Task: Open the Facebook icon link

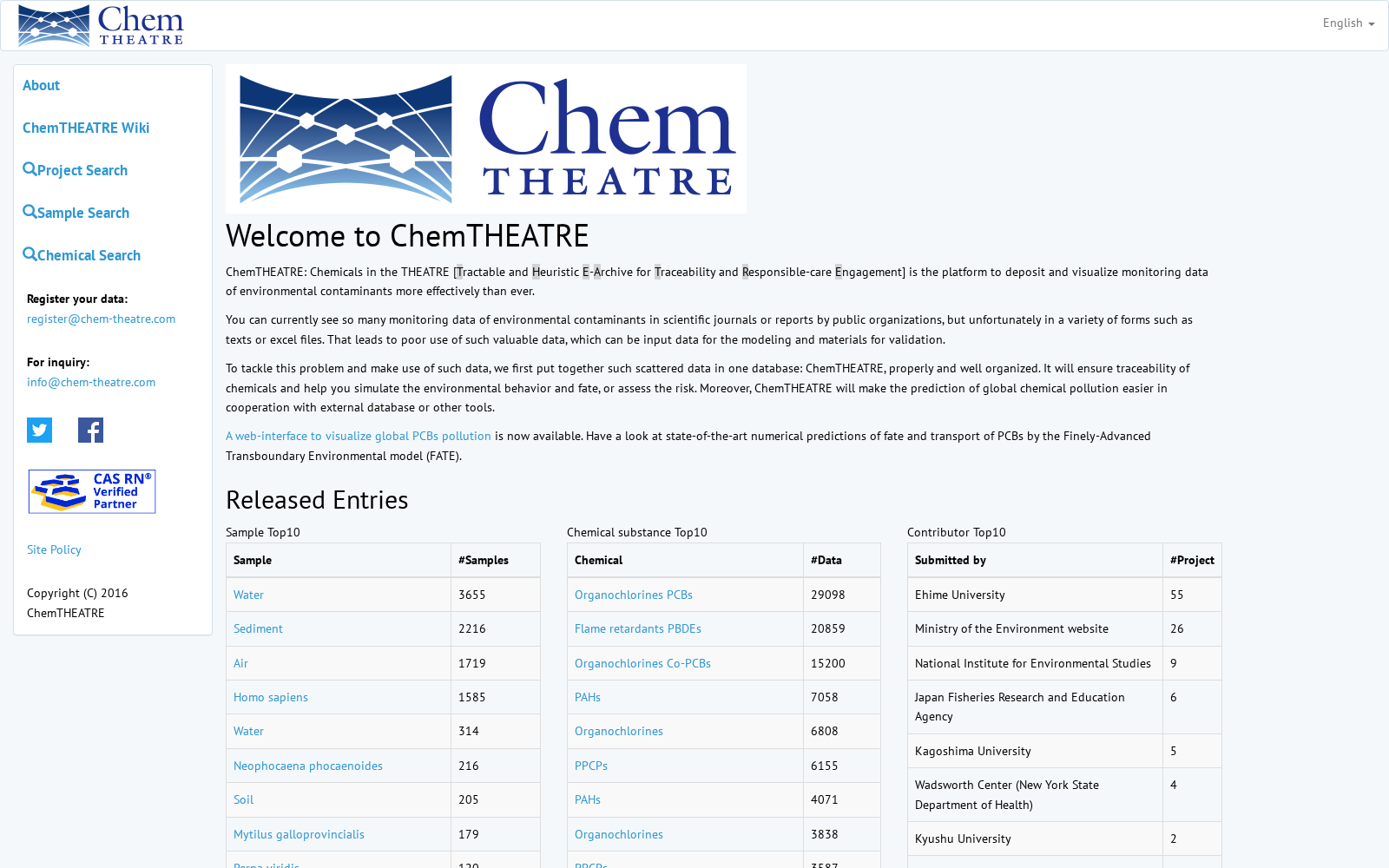Action: point(90,430)
